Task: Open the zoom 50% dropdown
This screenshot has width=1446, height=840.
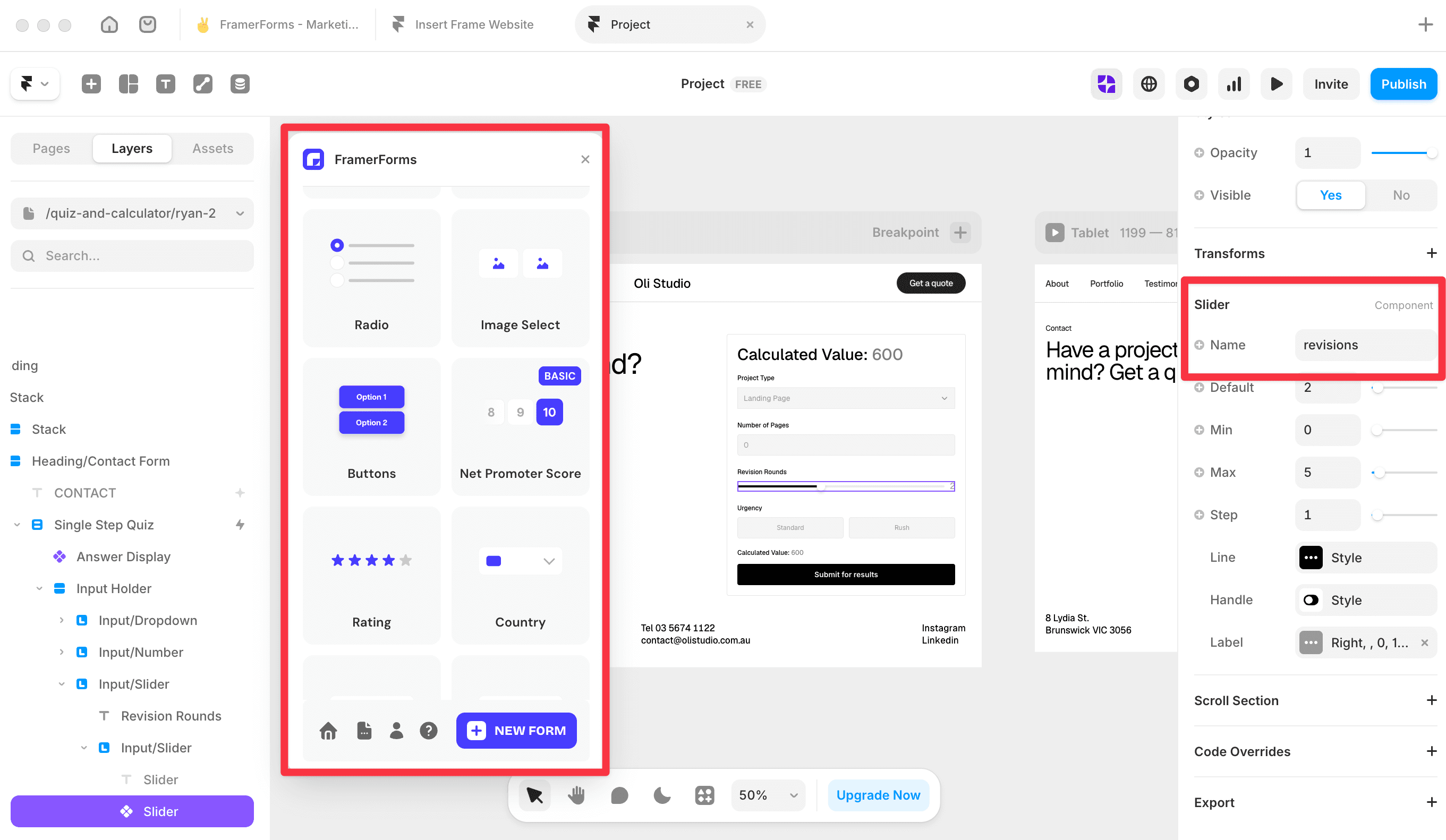Action: (768, 795)
